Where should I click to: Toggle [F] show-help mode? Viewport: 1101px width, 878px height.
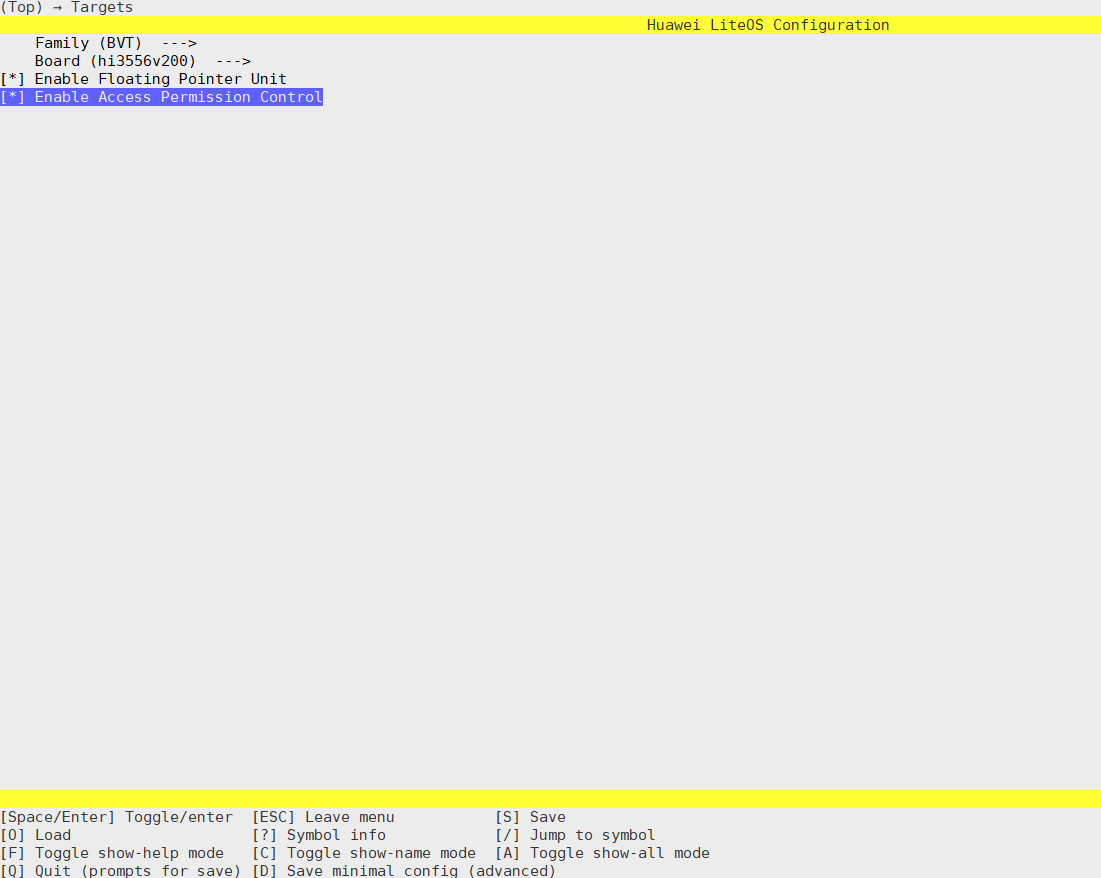point(112,853)
